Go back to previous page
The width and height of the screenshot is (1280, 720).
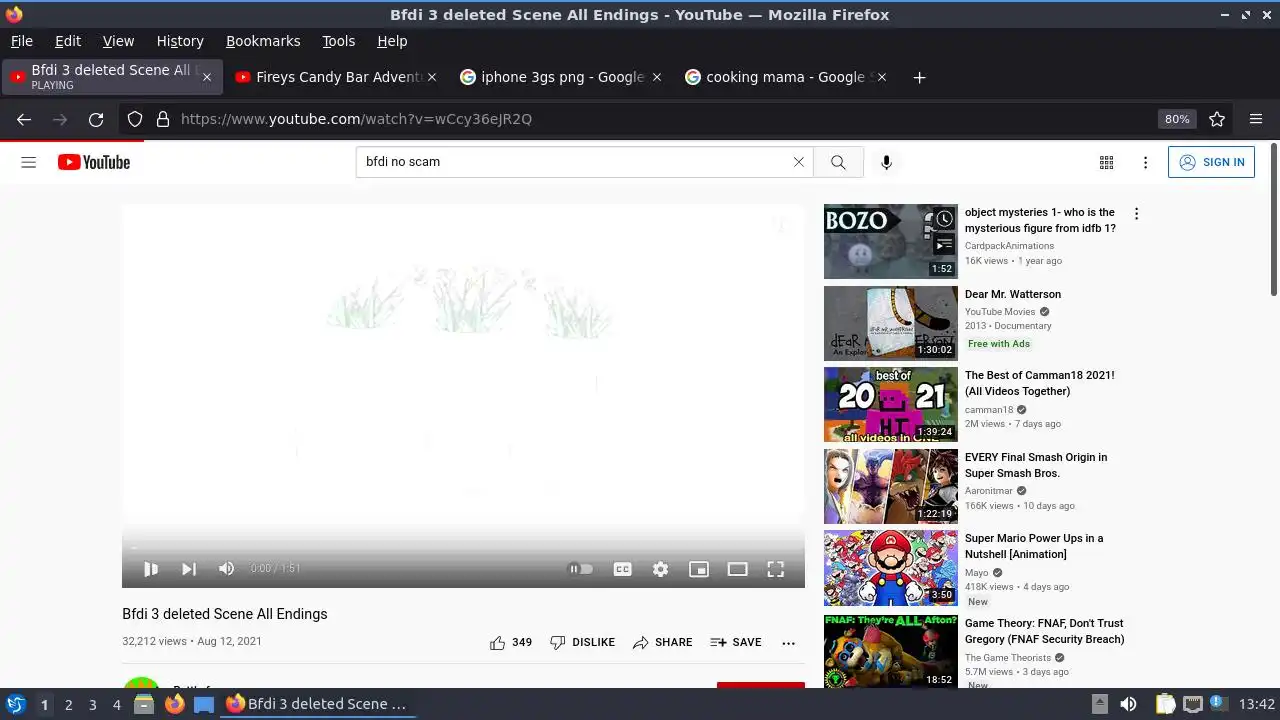click(24, 119)
